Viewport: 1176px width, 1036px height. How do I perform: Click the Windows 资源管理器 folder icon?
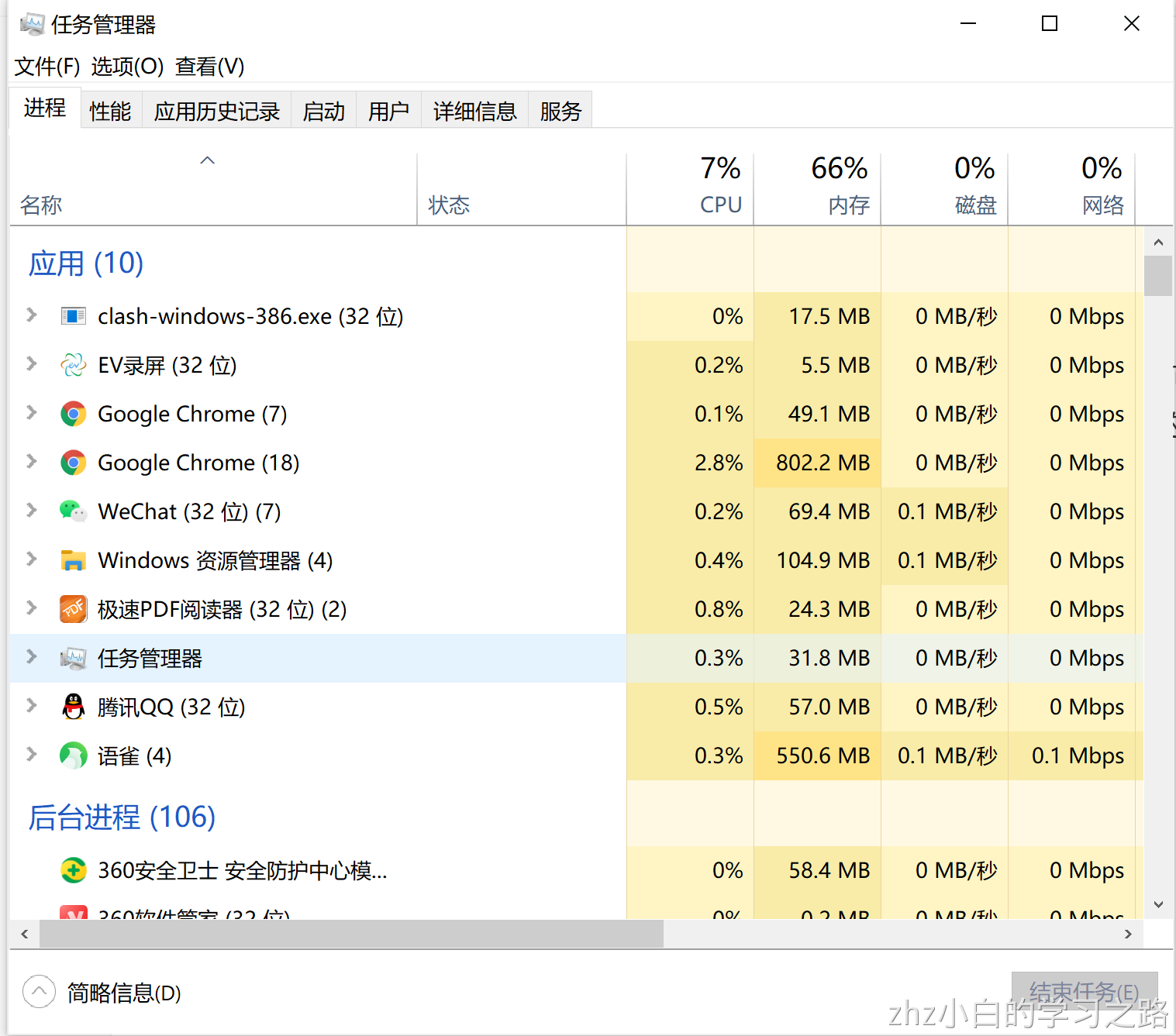tap(74, 560)
